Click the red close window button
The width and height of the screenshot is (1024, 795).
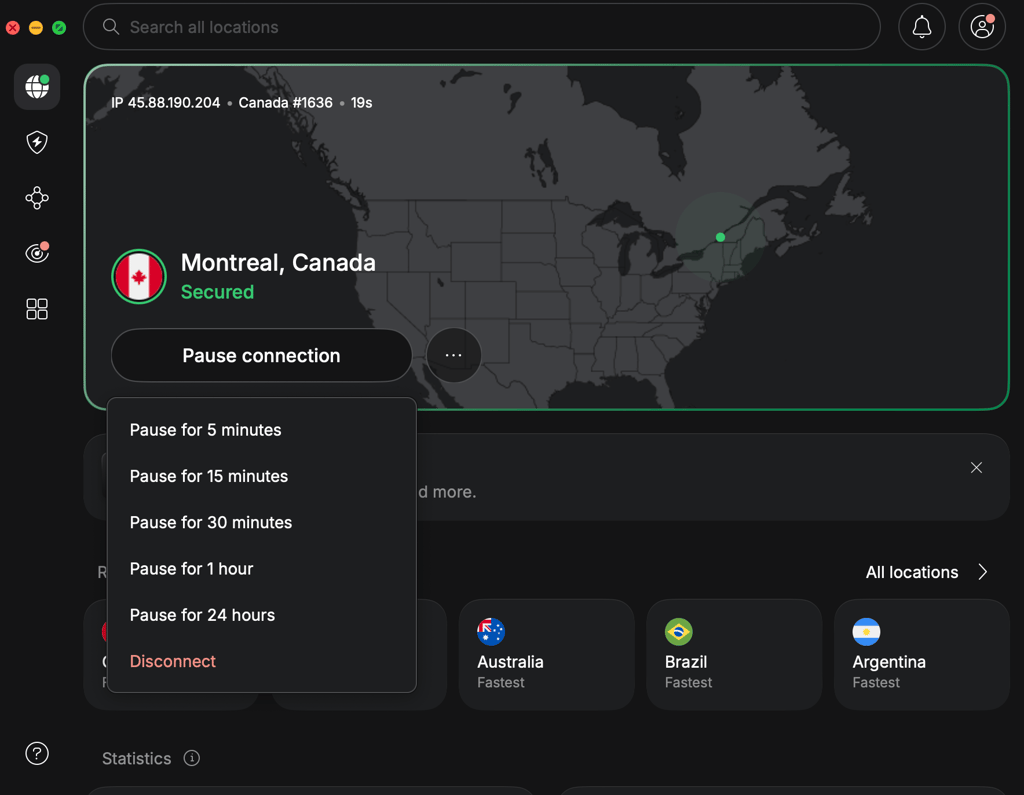[x=13, y=27]
